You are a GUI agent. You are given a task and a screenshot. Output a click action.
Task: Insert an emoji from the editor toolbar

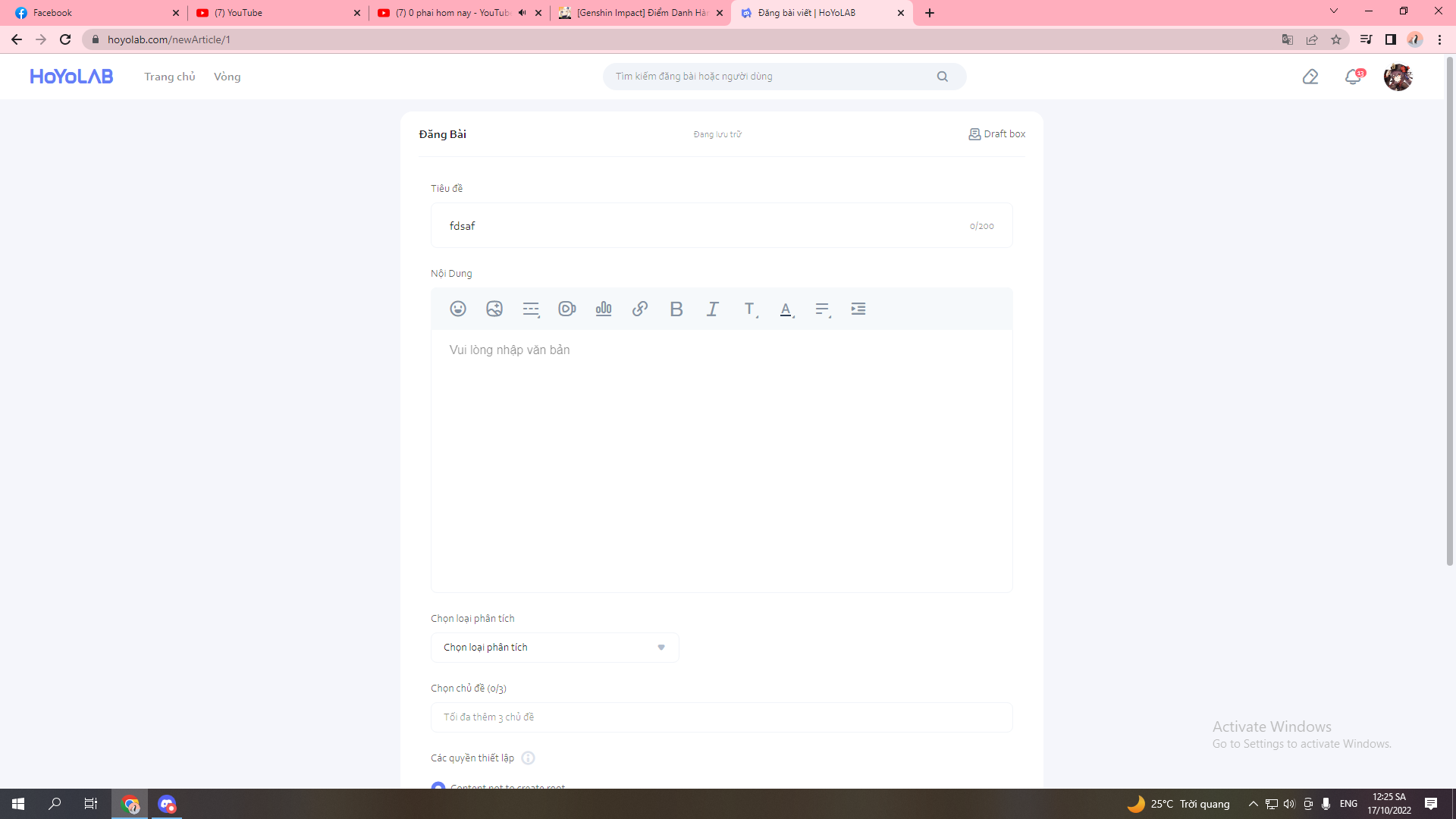tap(458, 309)
